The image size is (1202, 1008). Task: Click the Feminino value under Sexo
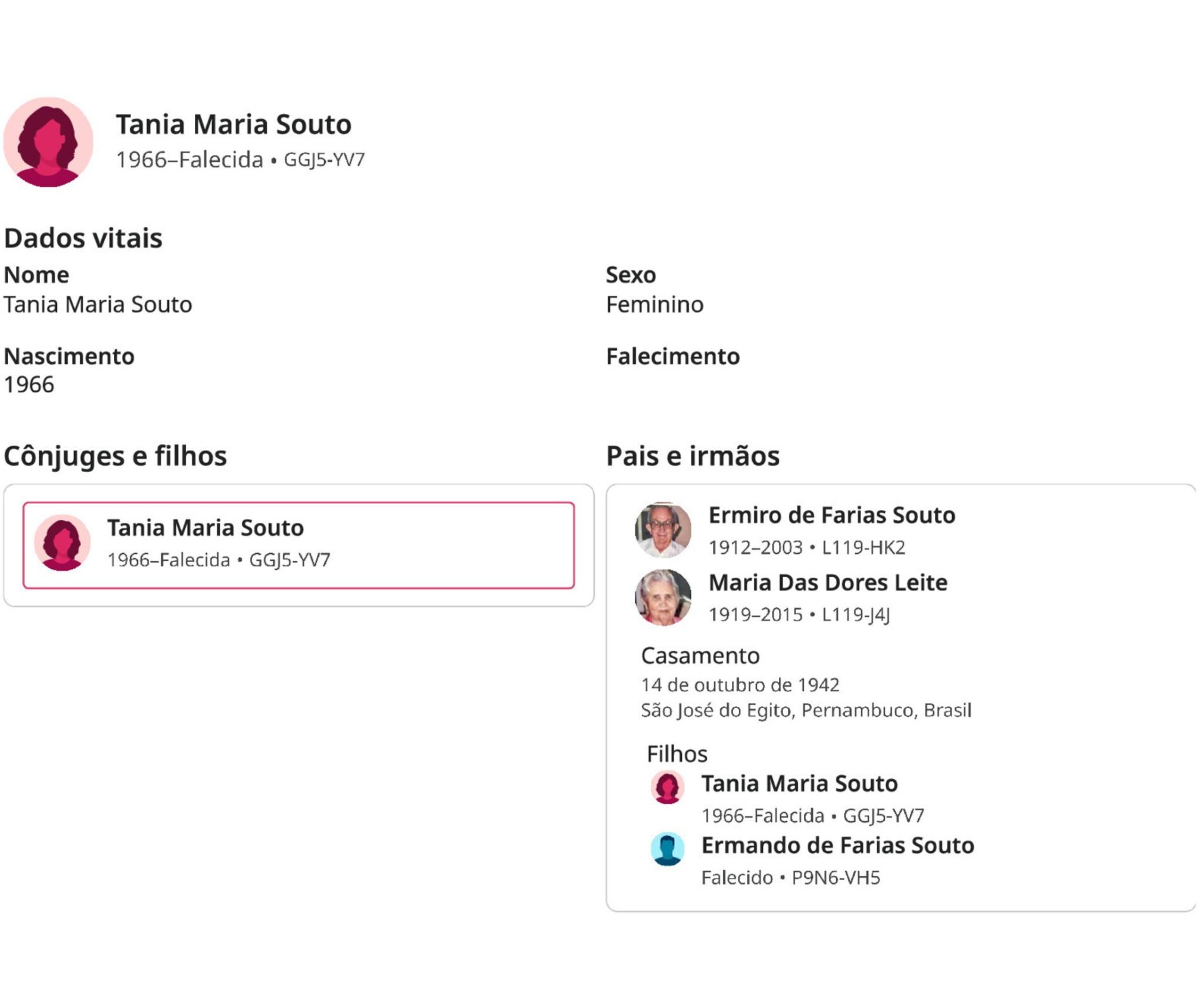[654, 305]
